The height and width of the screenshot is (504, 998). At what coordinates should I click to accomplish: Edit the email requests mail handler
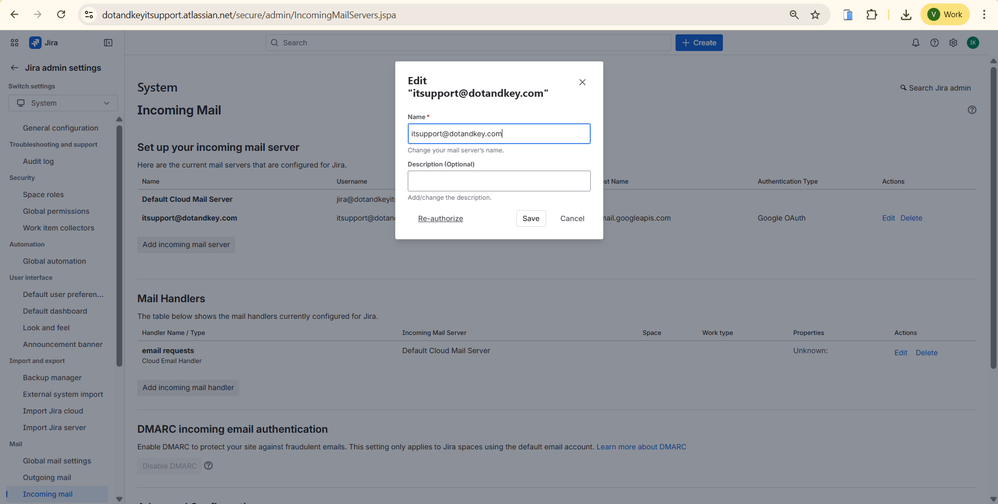901,353
